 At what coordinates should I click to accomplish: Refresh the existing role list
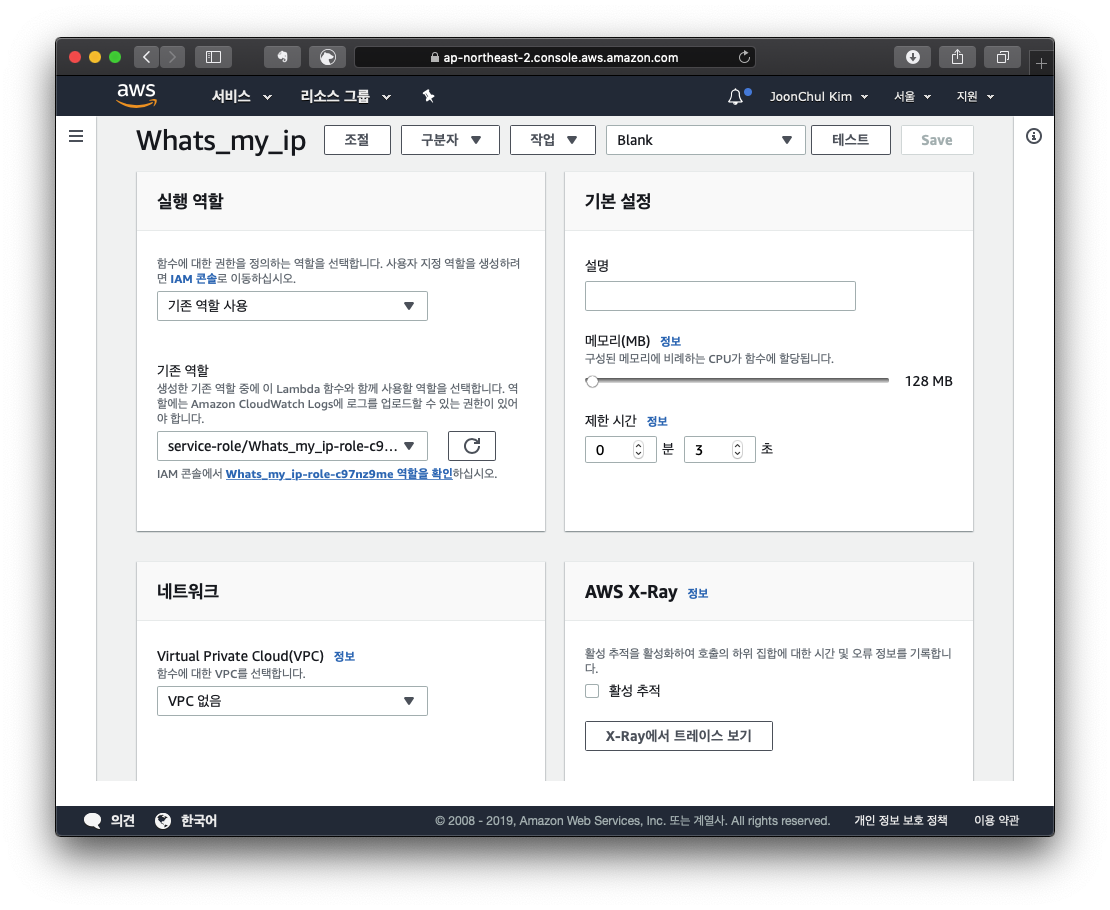point(471,446)
